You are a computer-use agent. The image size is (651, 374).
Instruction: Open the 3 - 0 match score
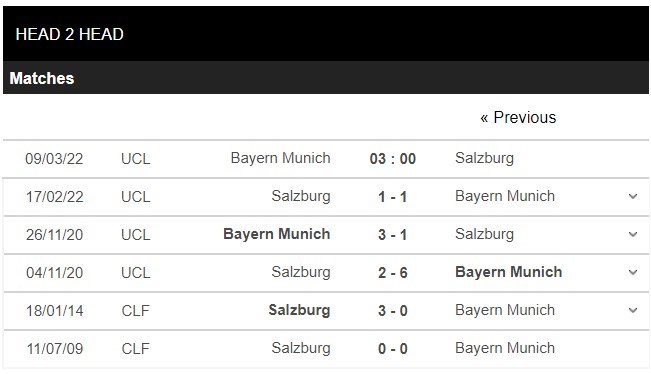coord(393,310)
